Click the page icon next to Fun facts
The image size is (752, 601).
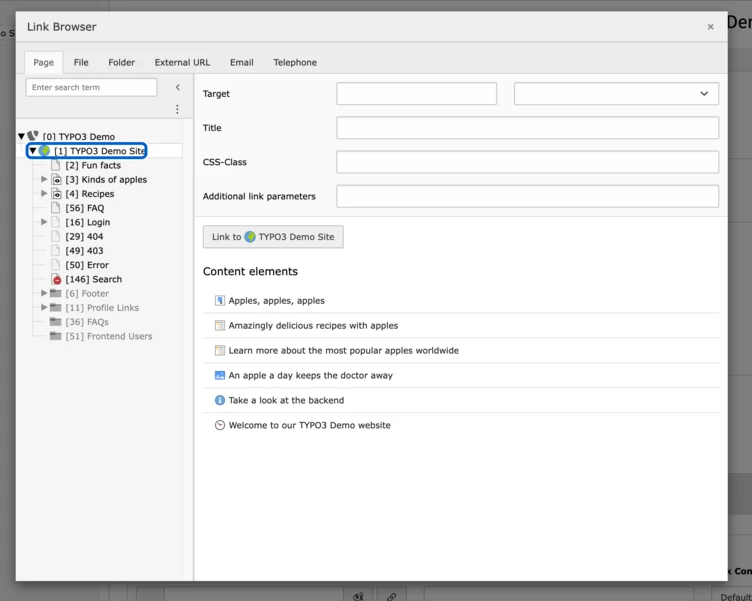click(x=56, y=165)
